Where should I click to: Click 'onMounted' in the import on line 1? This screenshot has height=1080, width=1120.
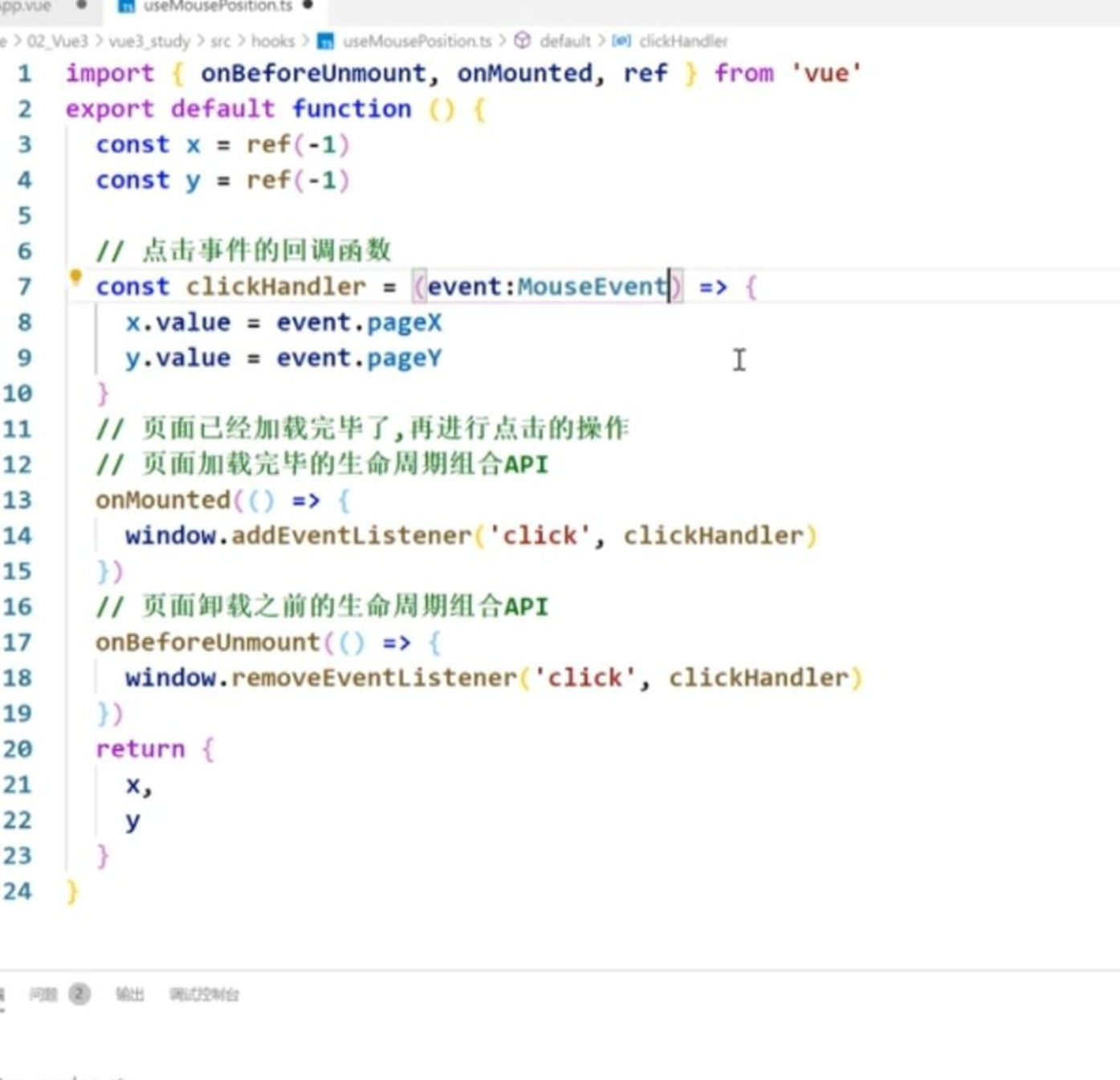click(524, 73)
